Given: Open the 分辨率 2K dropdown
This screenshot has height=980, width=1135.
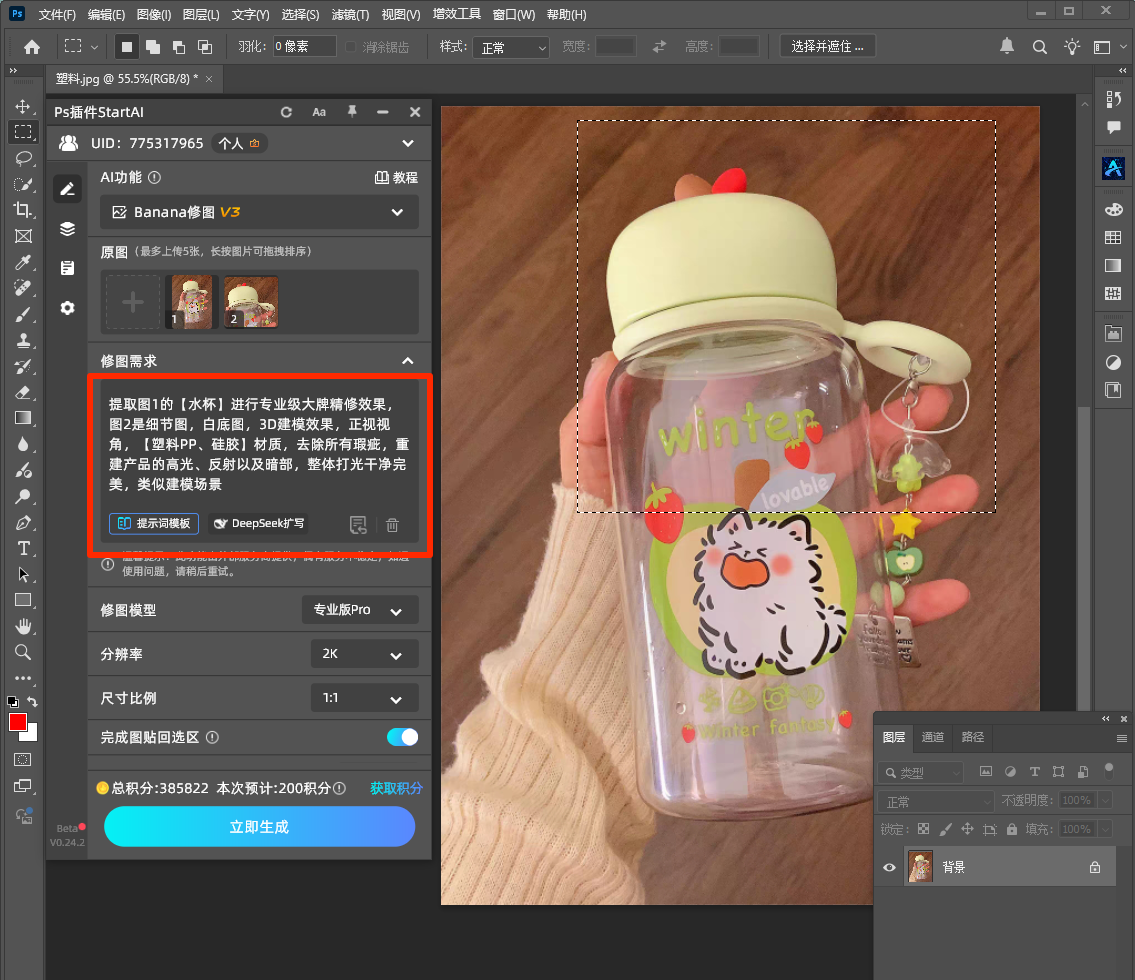Looking at the screenshot, I should tap(365, 654).
